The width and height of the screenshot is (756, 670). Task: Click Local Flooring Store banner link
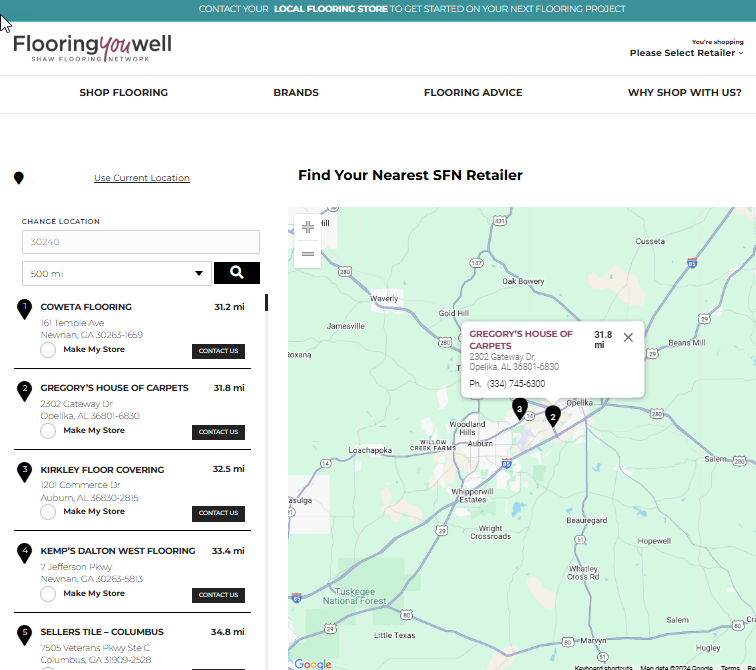(331, 9)
